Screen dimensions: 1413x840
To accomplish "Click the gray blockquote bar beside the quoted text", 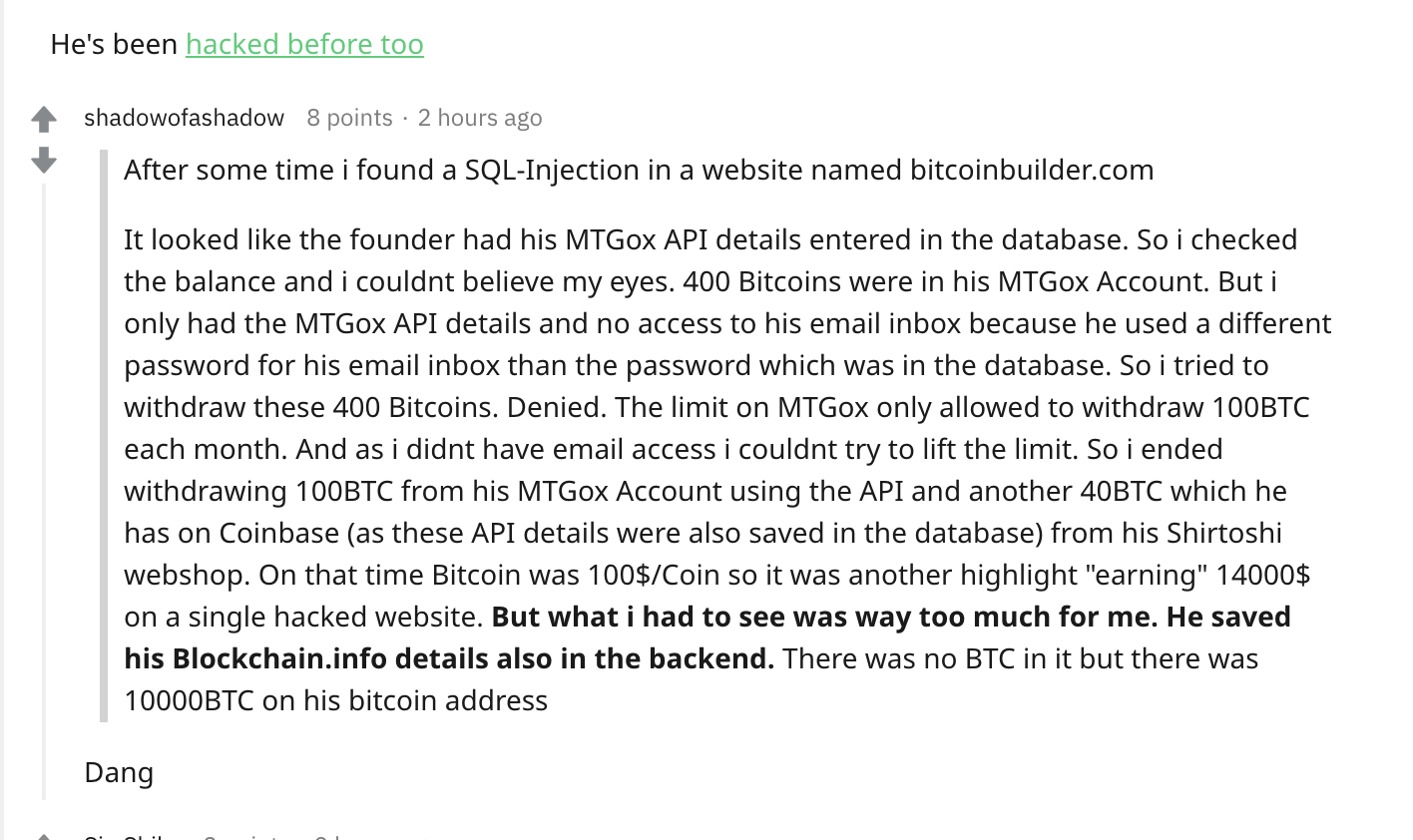I will [x=104, y=435].
